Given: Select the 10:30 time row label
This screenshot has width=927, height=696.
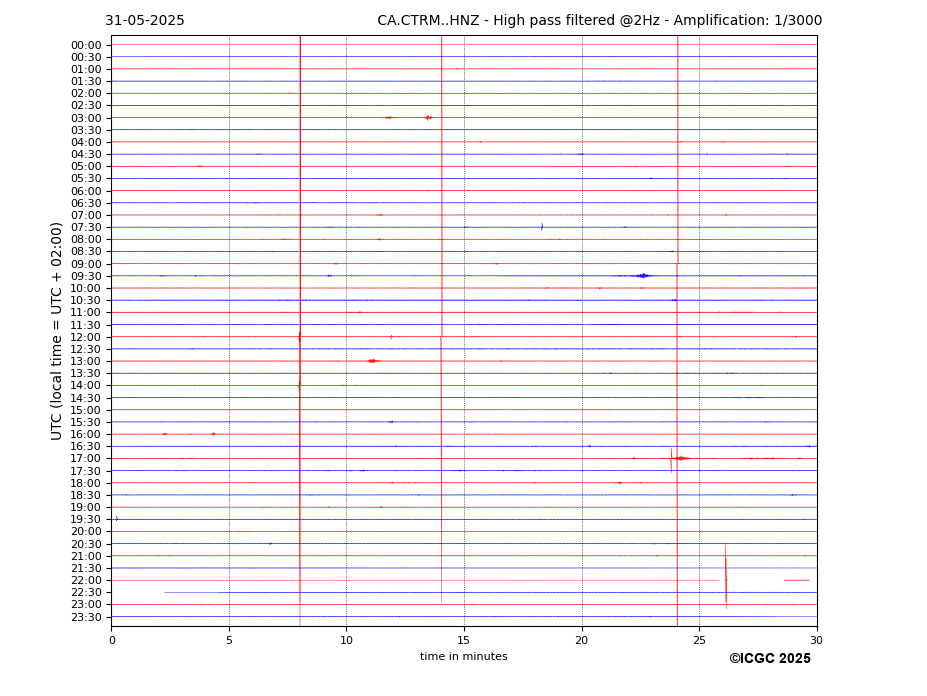Looking at the screenshot, I should pyautogui.click(x=86, y=300).
